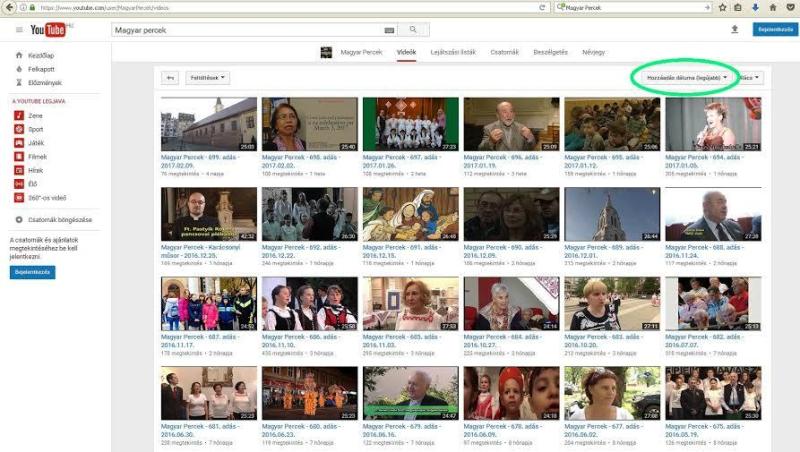Click the YouTube logo

48,30
